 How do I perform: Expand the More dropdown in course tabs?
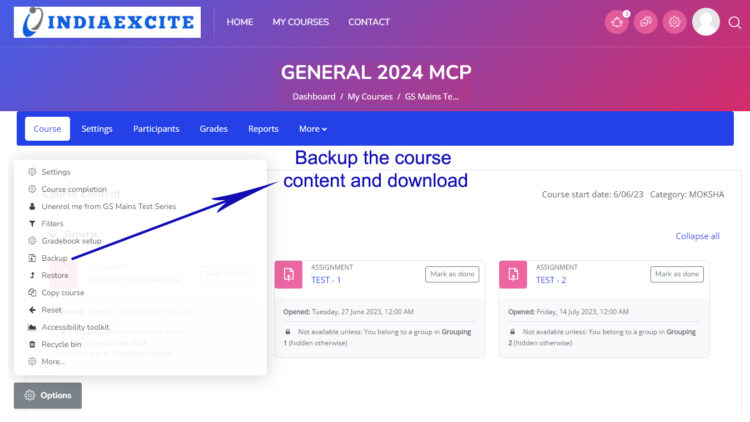tap(313, 129)
